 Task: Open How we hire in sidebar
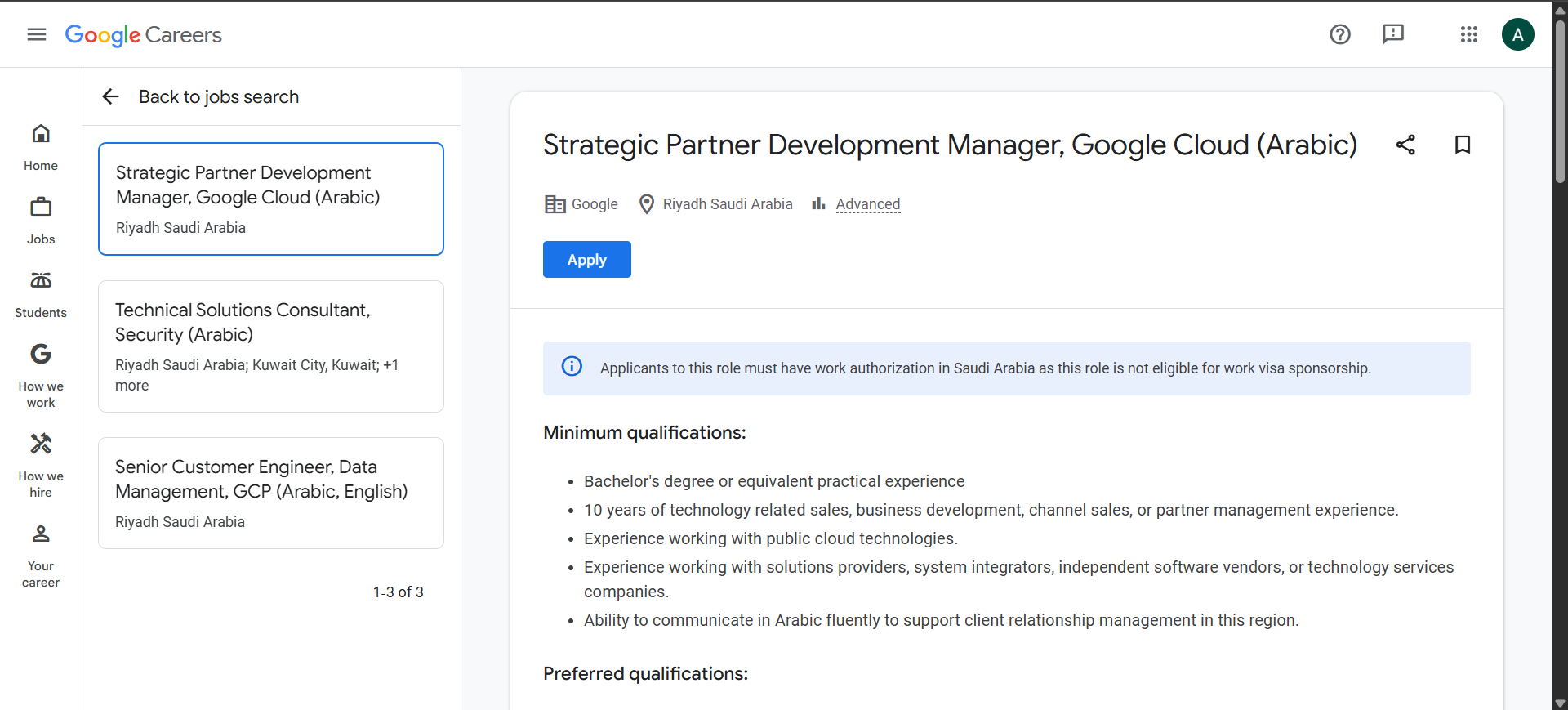click(x=41, y=466)
